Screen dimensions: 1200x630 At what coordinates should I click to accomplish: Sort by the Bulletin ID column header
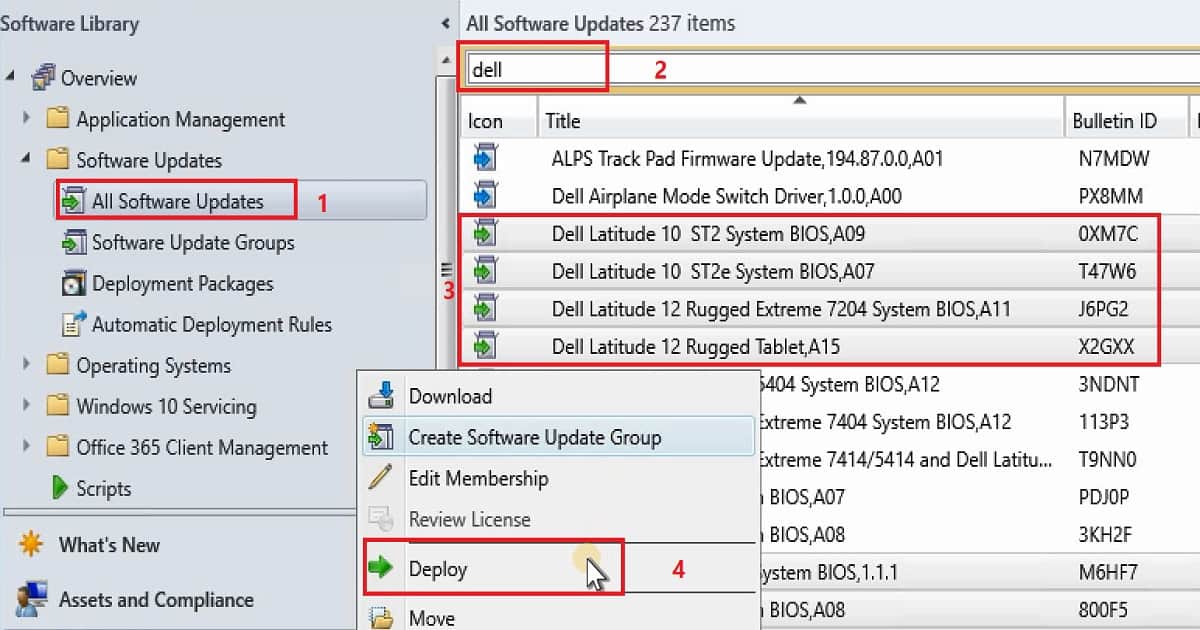(1126, 120)
